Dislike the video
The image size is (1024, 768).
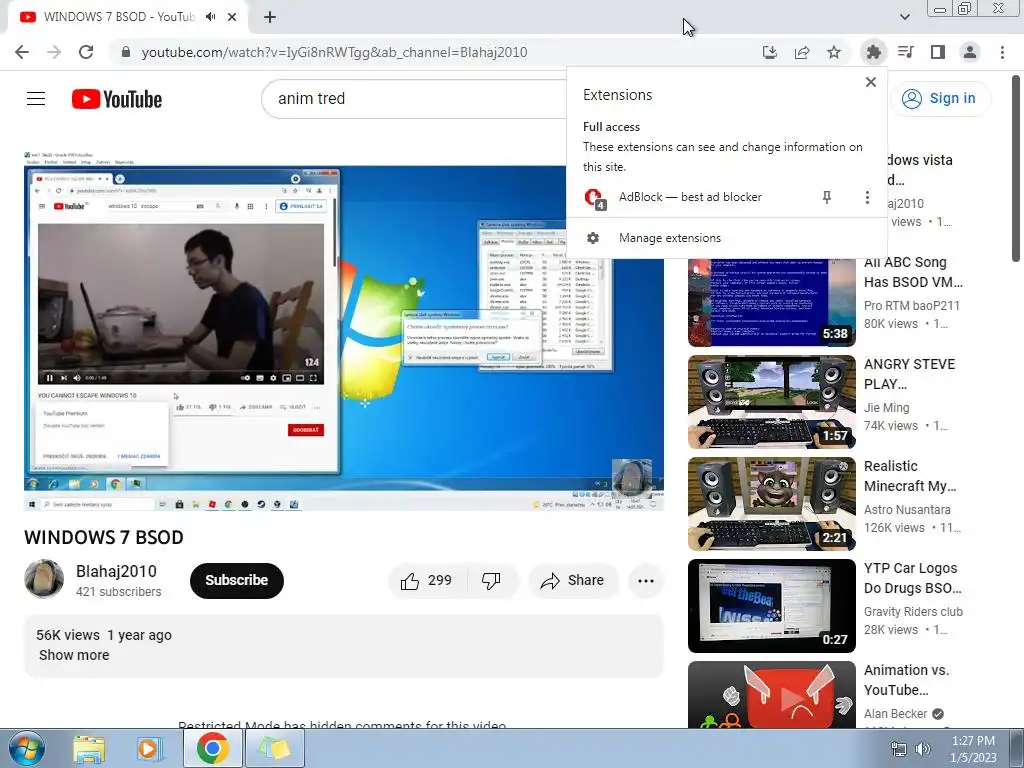click(x=491, y=581)
